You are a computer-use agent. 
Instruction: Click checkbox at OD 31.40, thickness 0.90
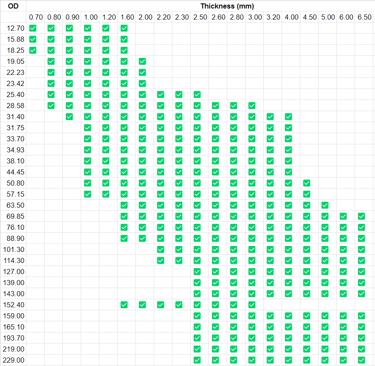click(x=69, y=117)
